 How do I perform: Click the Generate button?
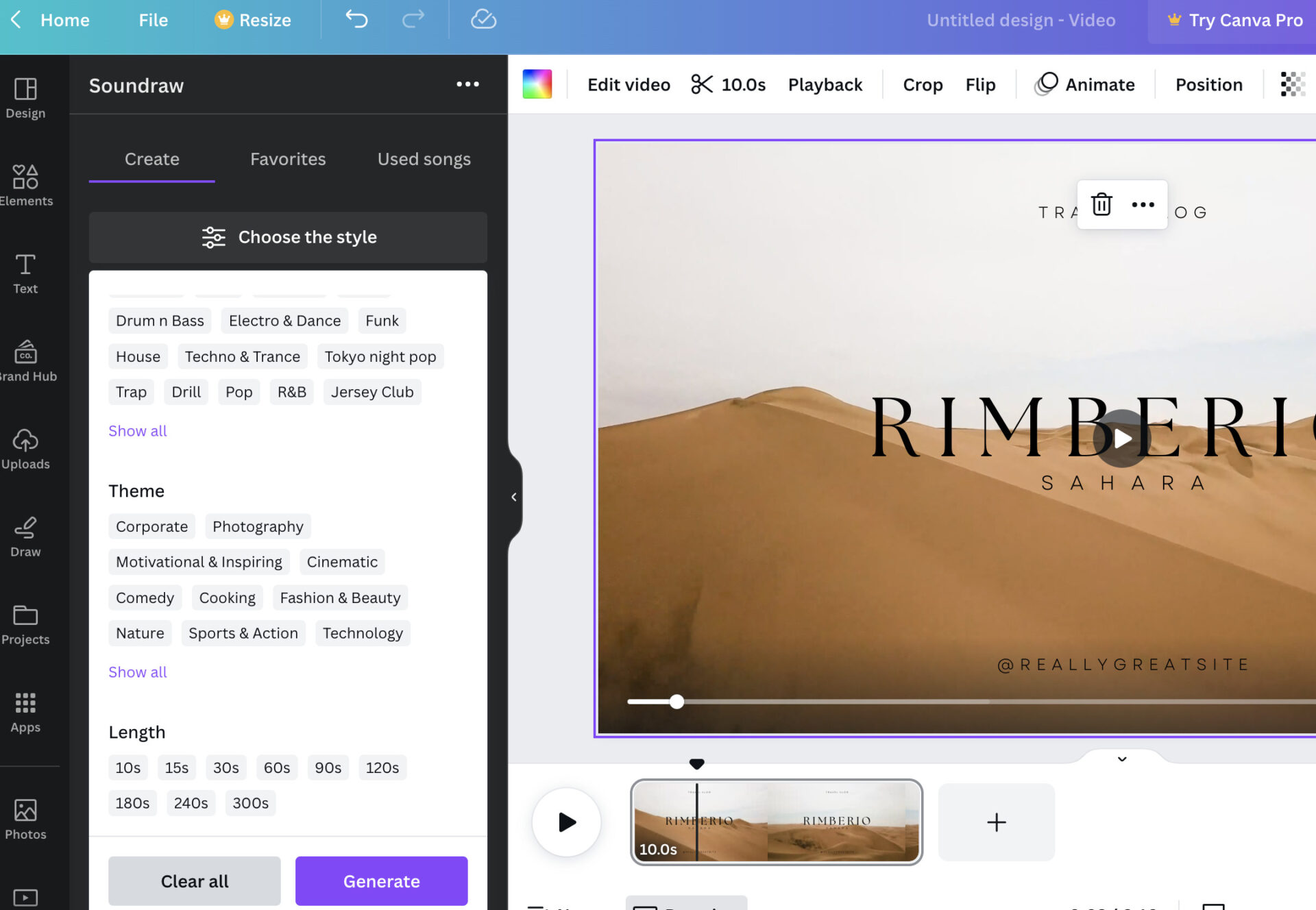(382, 881)
